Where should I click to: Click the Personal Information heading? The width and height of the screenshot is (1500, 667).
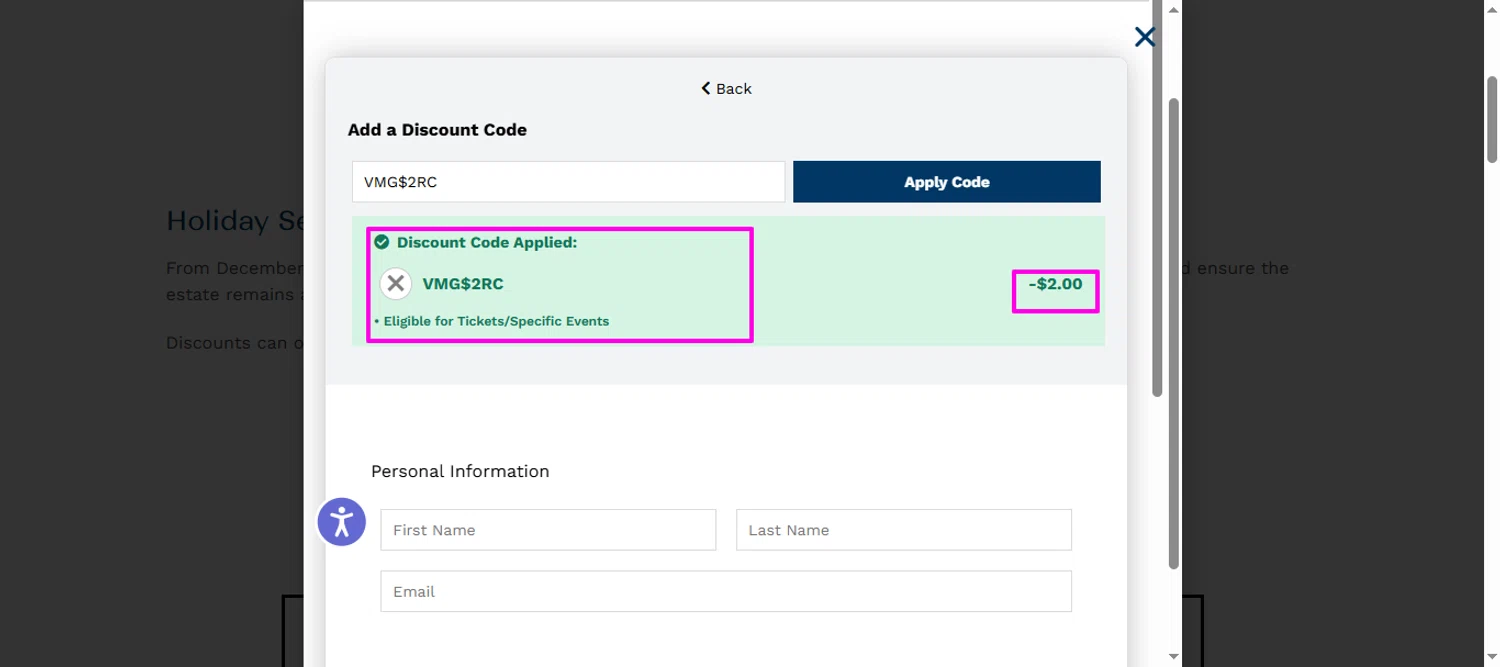460,471
